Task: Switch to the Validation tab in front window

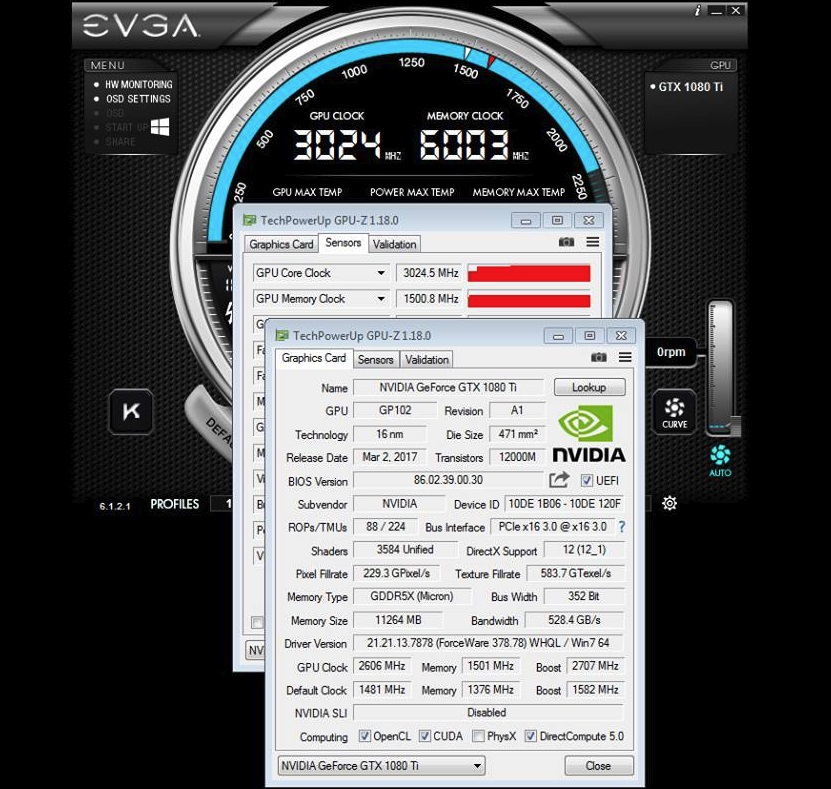Action: (427, 360)
